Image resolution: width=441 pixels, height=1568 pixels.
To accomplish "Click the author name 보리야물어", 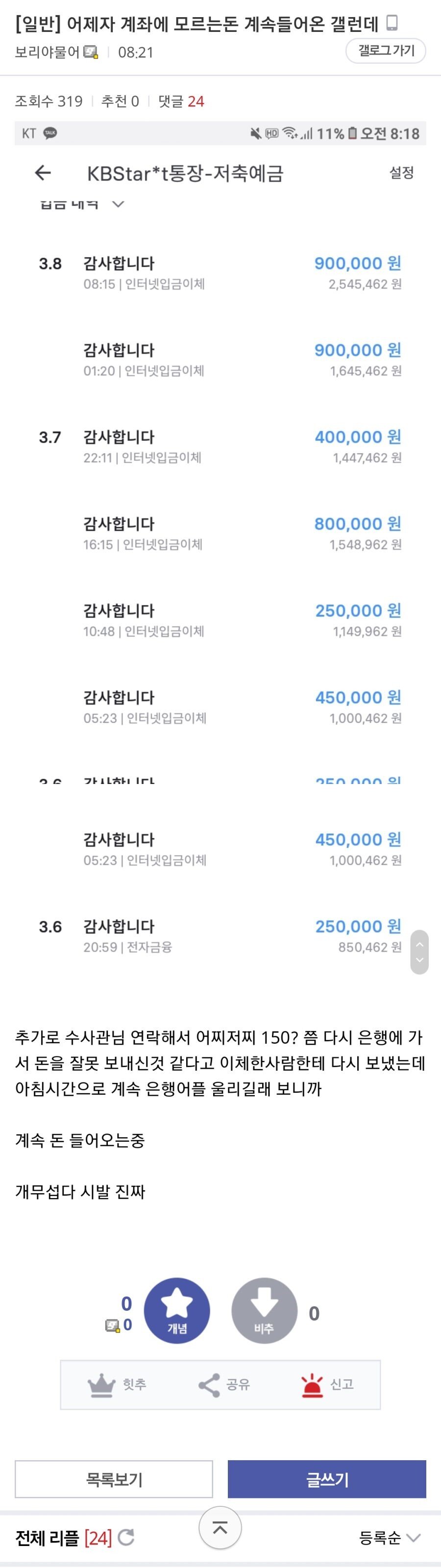I will pyautogui.click(x=47, y=52).
